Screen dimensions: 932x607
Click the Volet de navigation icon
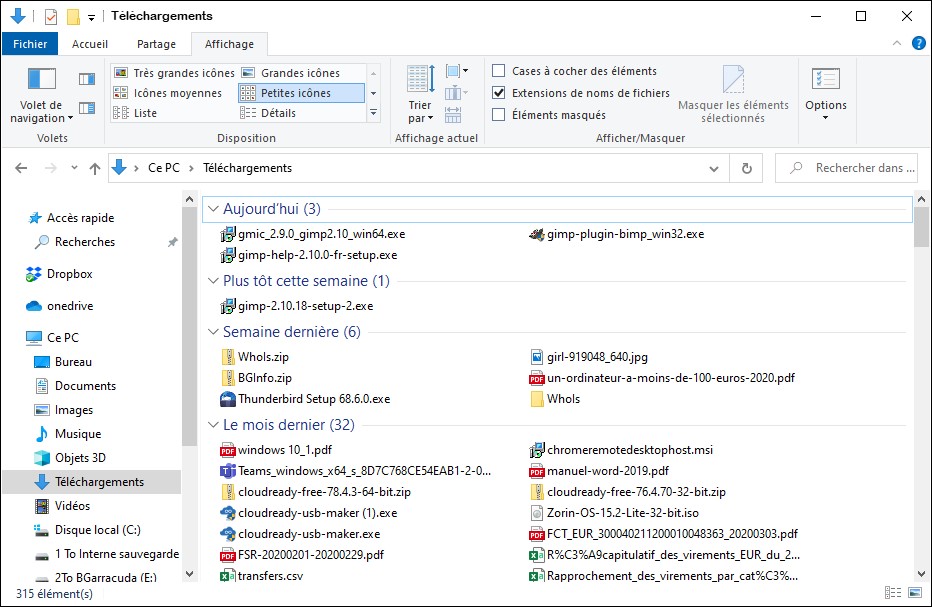coord(41,80)
